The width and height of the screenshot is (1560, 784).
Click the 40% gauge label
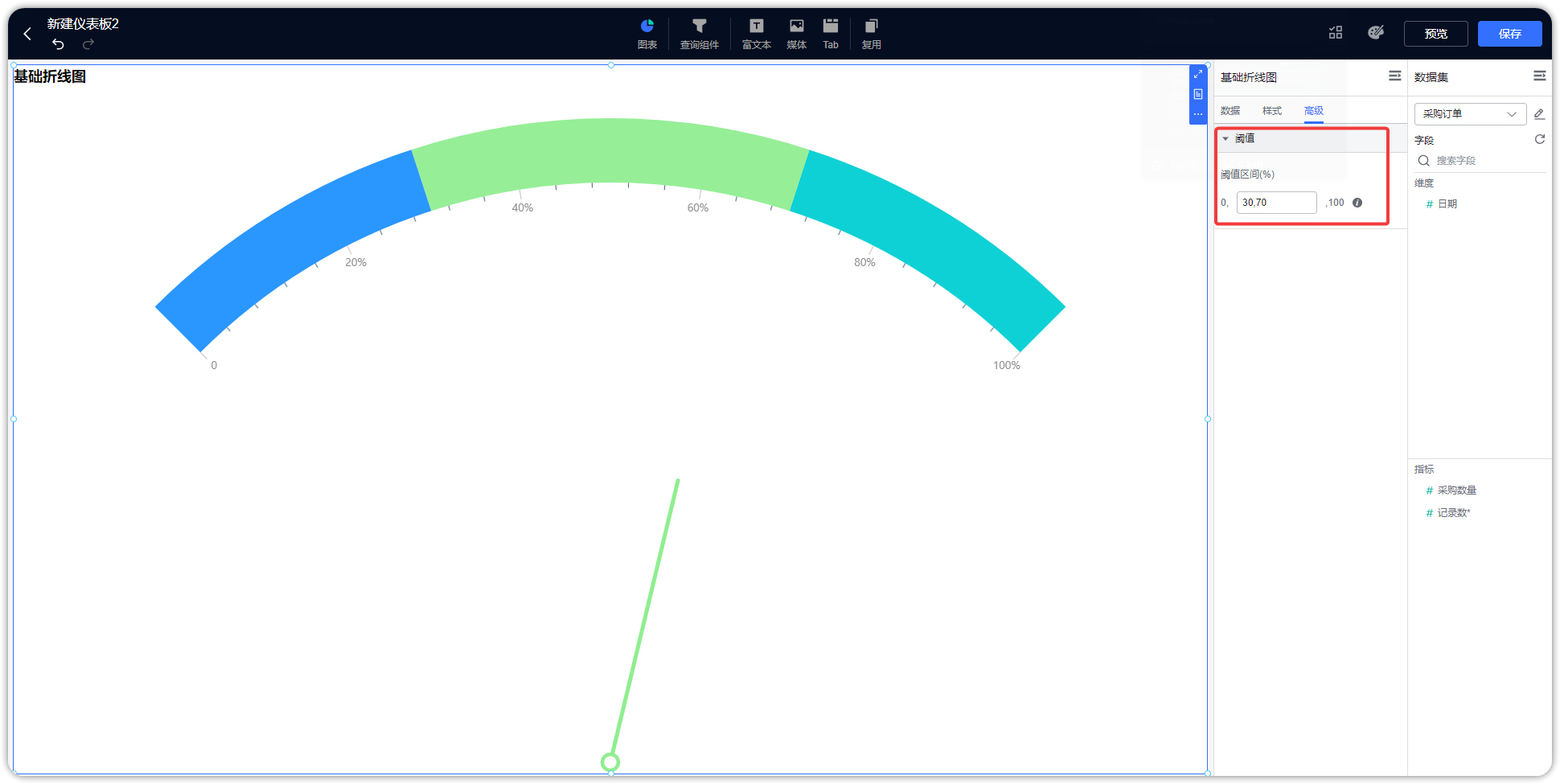tap(523, 208)
